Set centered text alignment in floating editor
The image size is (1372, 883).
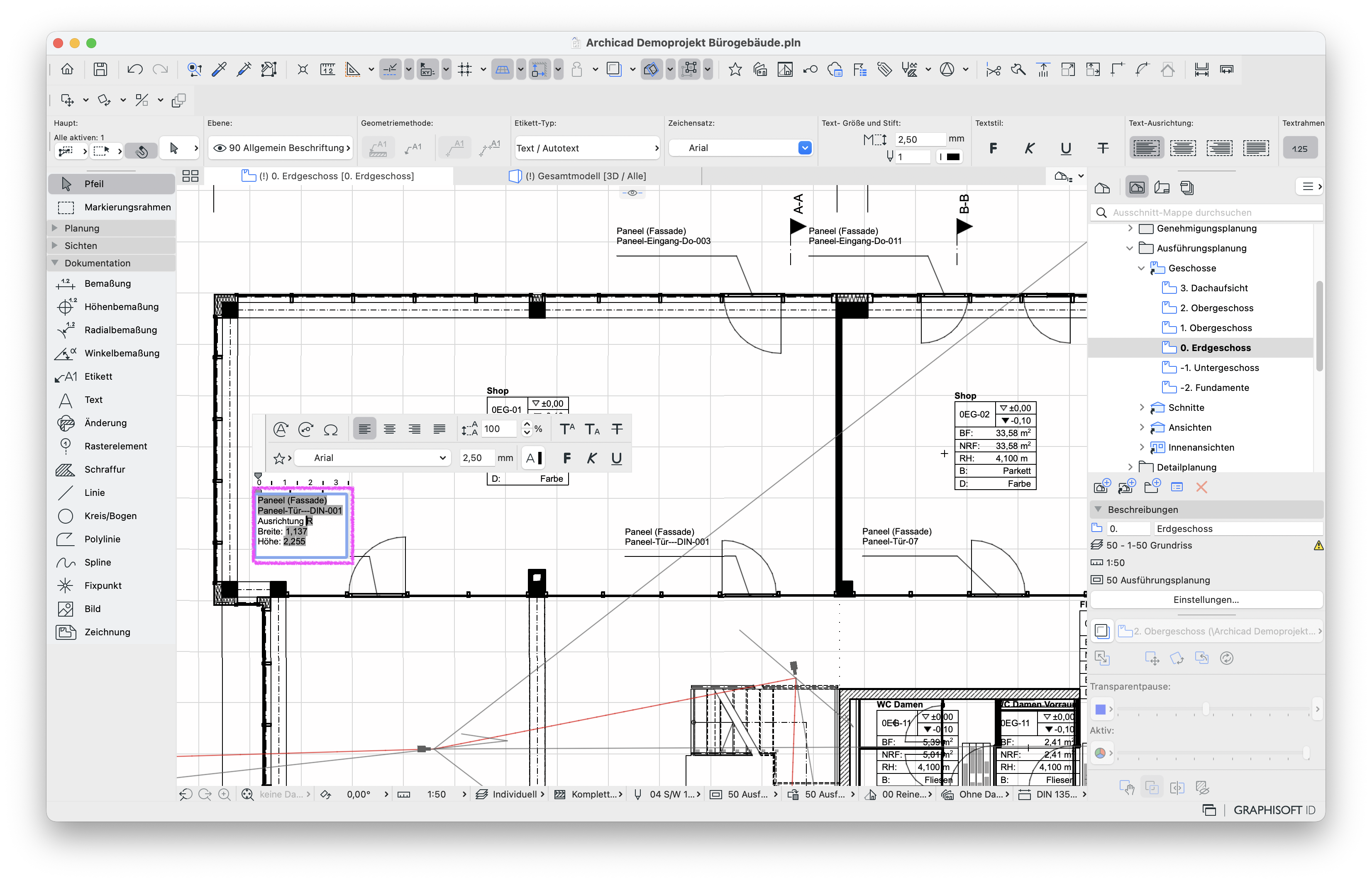point(389,429)
